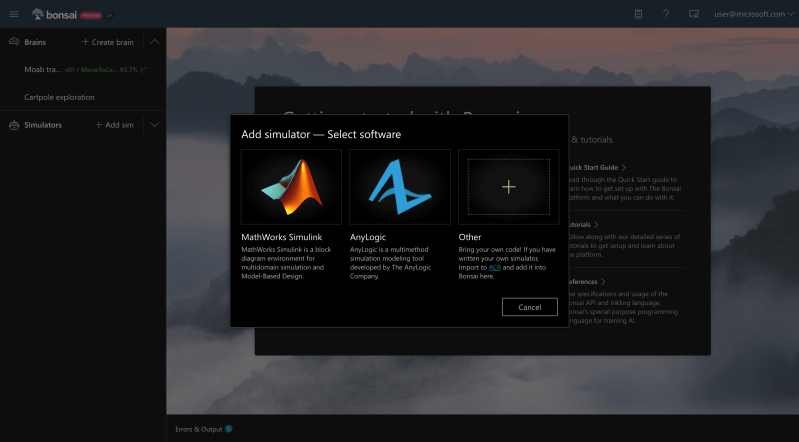Click the bonsai tree logo

point(37,14)
